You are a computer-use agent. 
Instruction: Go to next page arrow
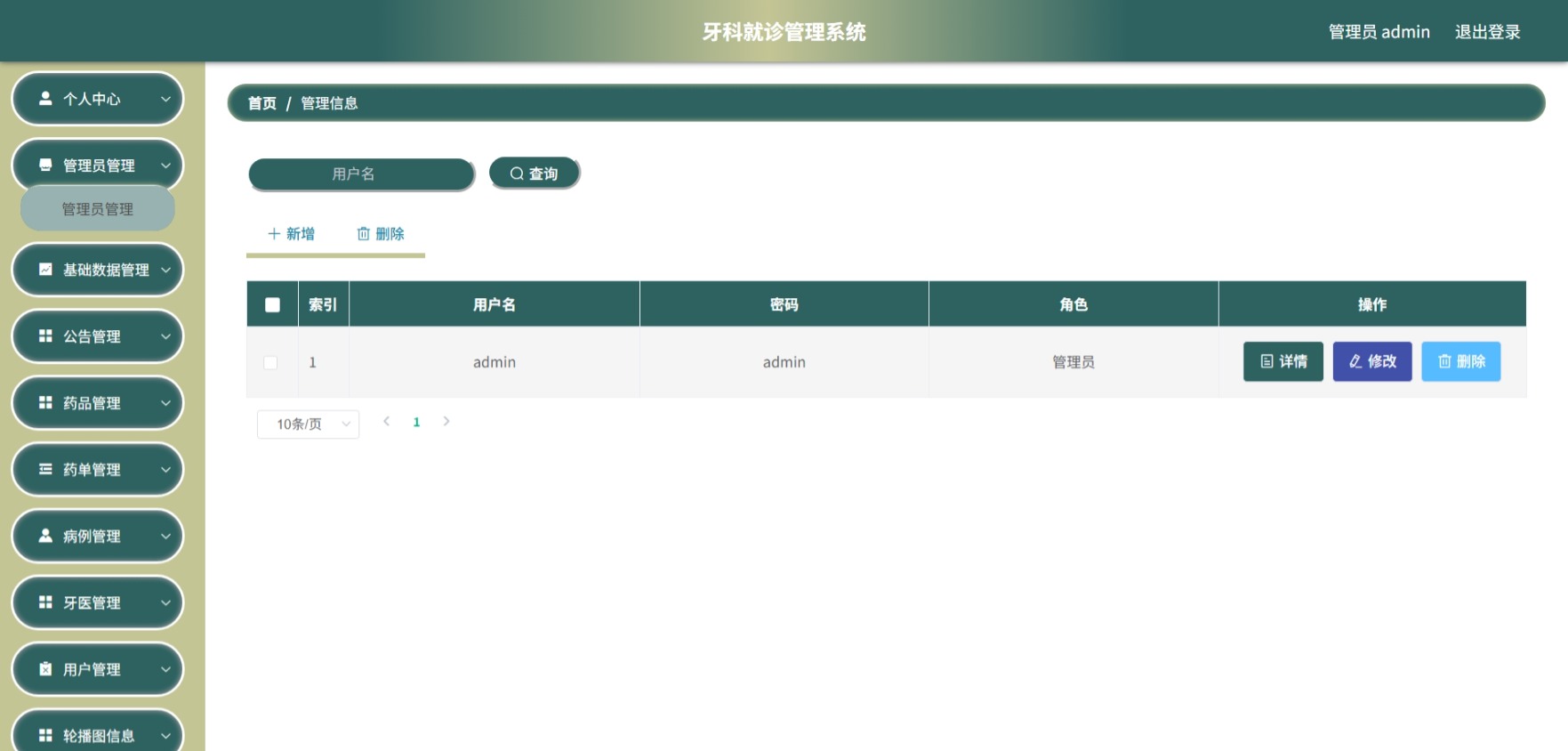click(446, 422)
